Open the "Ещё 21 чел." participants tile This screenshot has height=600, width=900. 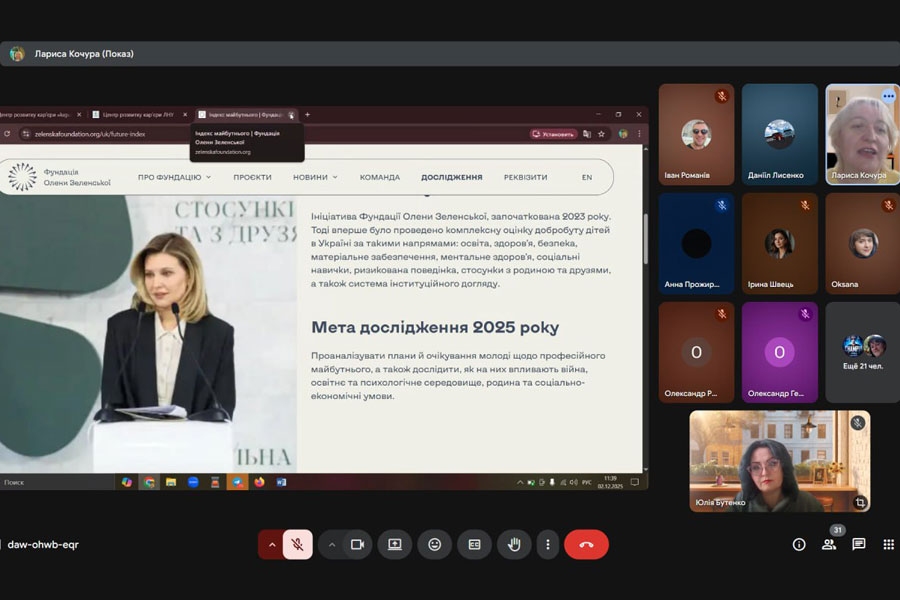(862, 352)
